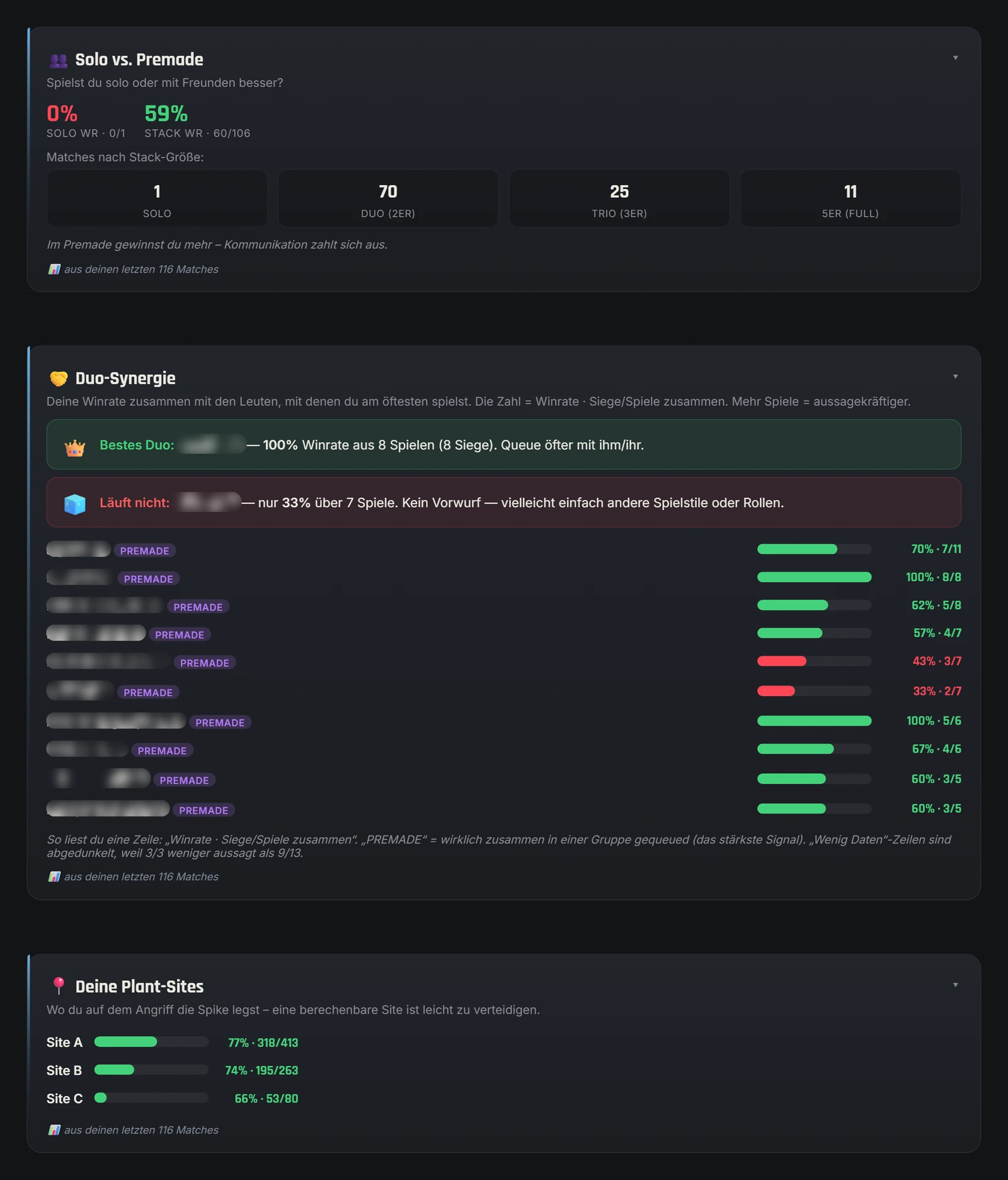This screenshot has width=1008, height=1180.
Task: Click the 57% · 4/7 winrate text
Action: coord(937,633)
